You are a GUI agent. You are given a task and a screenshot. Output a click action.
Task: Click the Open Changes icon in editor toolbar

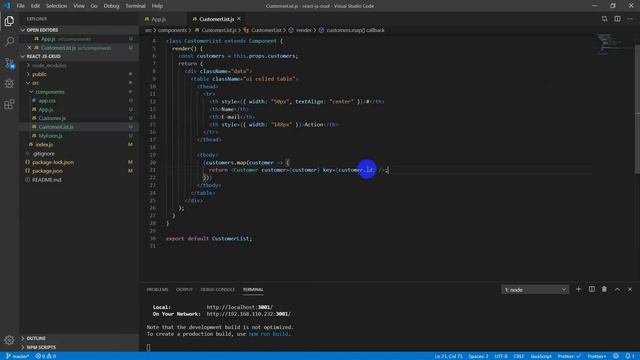click(604, 19)
